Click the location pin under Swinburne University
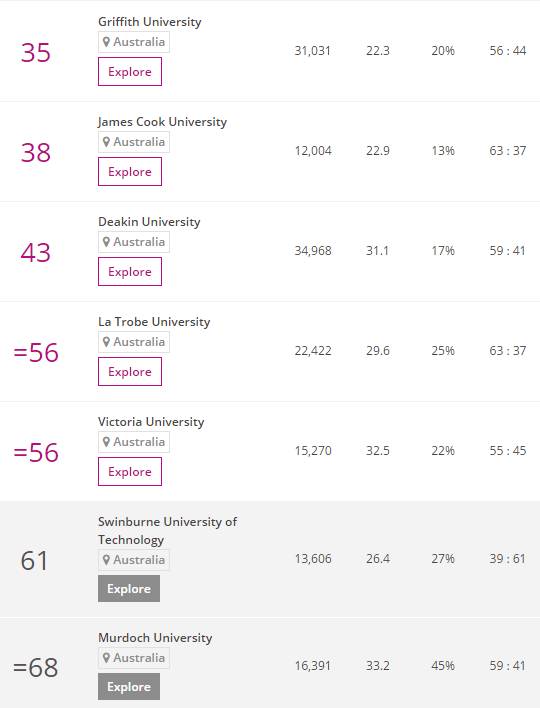 [106, 560]
